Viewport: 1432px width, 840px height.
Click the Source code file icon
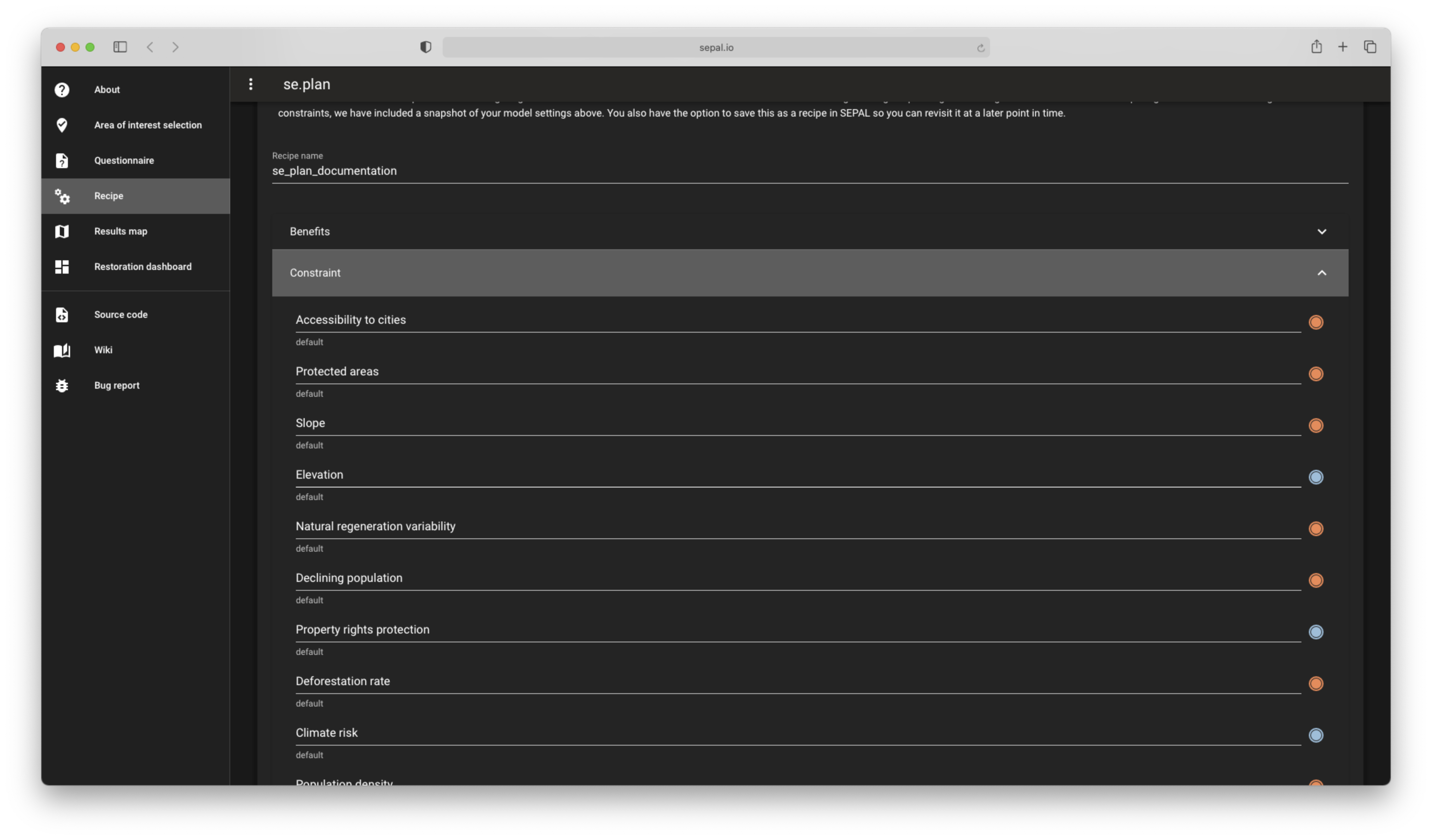pyautogui.click(x=62, y=315)
